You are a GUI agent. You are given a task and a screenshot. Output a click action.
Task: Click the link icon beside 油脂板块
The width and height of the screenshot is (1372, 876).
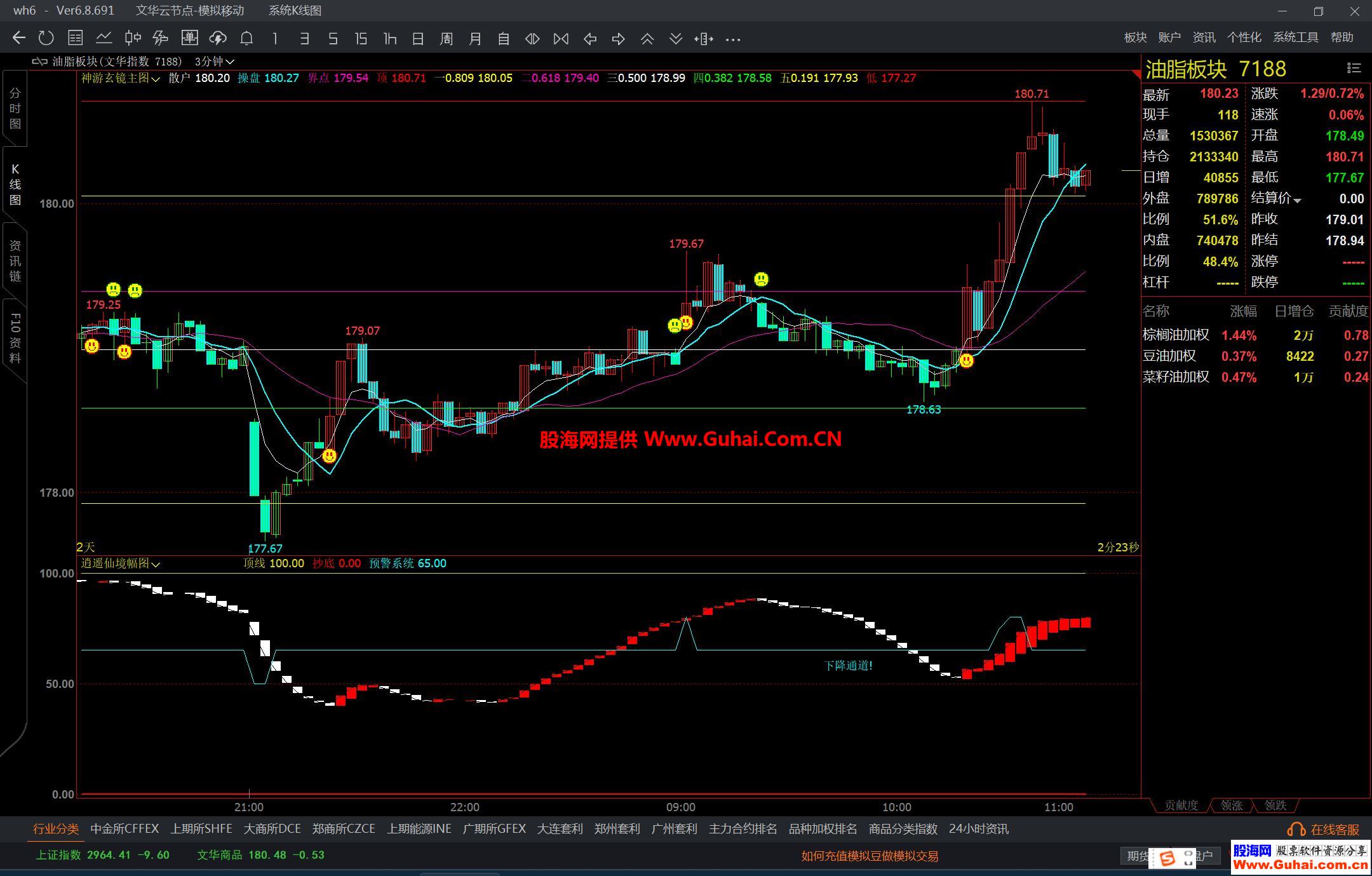(x=40, y=62)
